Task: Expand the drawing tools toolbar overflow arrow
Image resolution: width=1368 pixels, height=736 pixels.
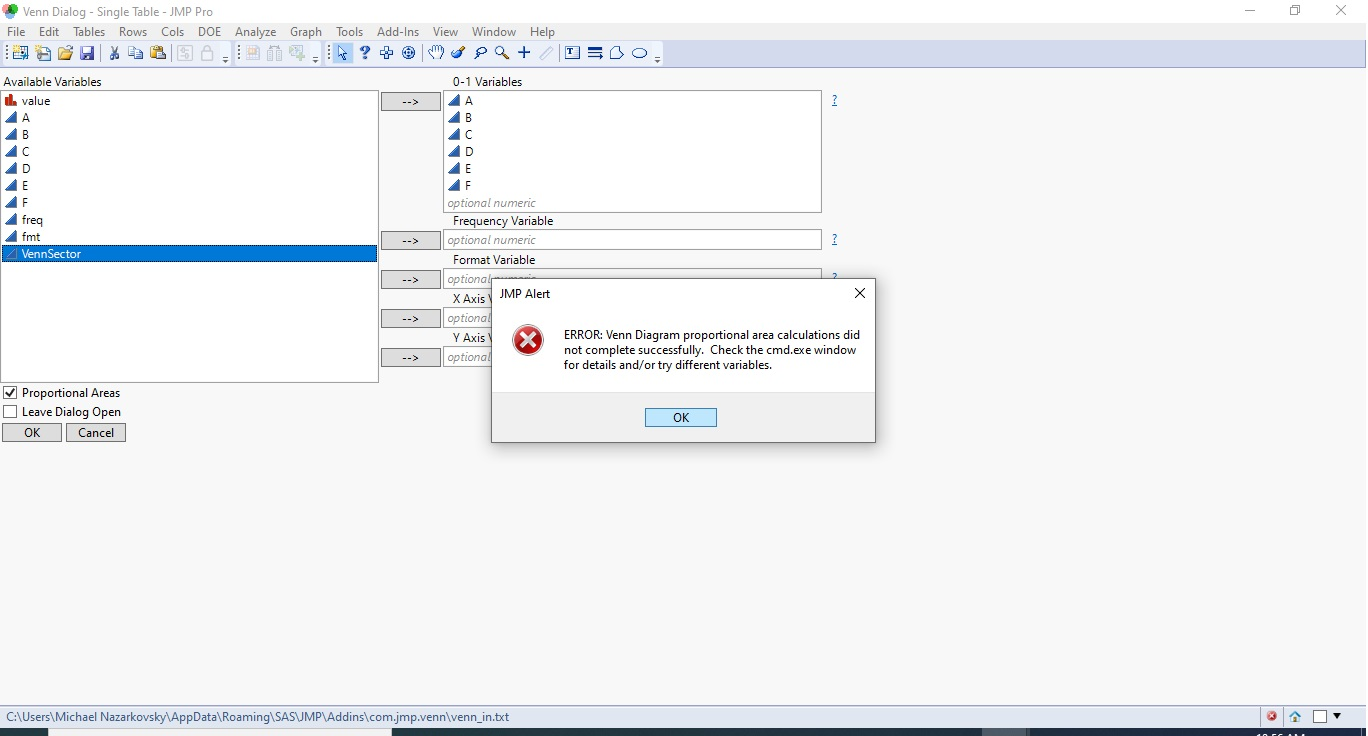Action: (657, 59)
